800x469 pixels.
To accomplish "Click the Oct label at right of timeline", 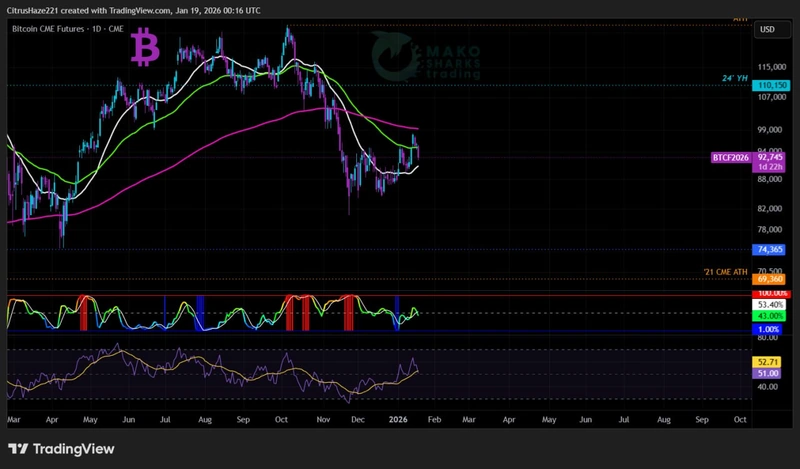I will coord(740,421).
